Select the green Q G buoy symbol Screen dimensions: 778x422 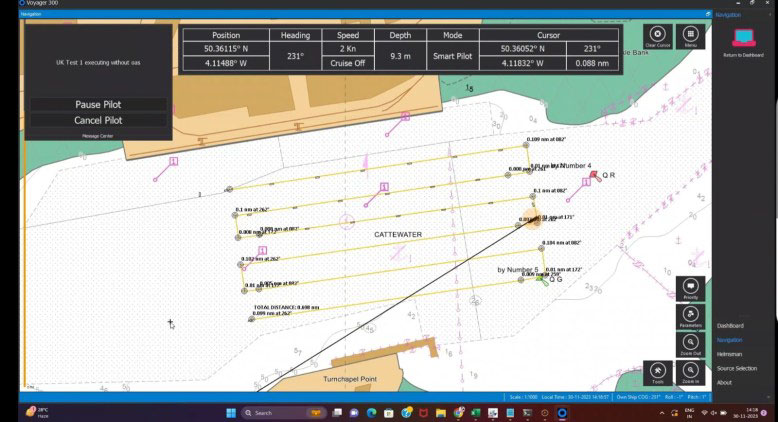(542, 281)
